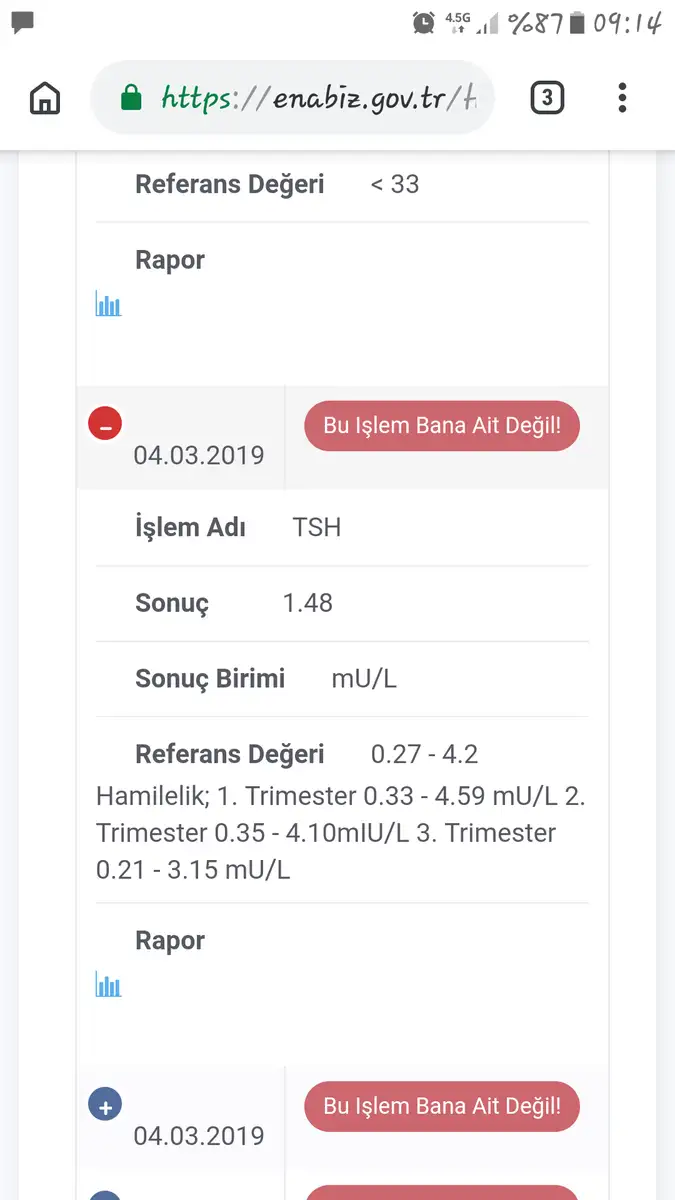Tap the browser home icon
This screenshot has height=1200, width=675.
[45, 98]
